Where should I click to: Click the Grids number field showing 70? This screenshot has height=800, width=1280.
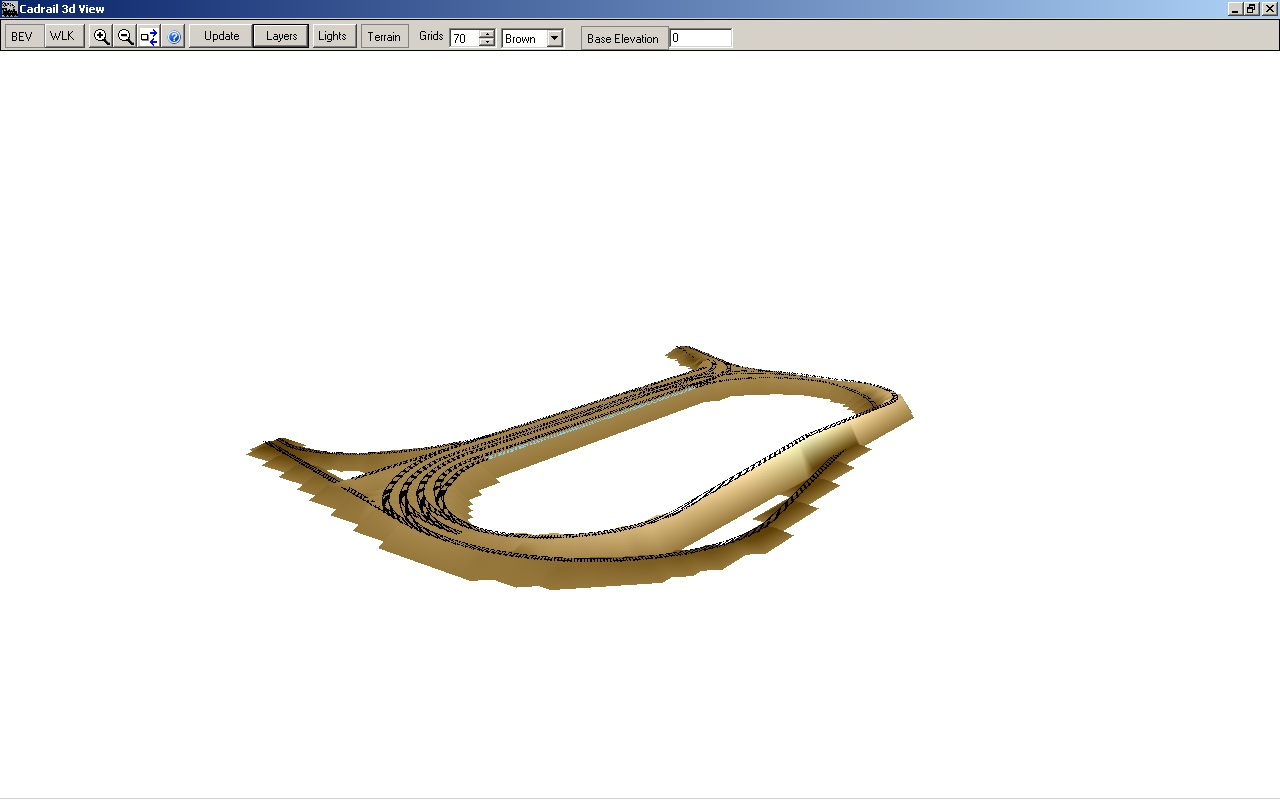pyautogui.click(x=463, y=39)
